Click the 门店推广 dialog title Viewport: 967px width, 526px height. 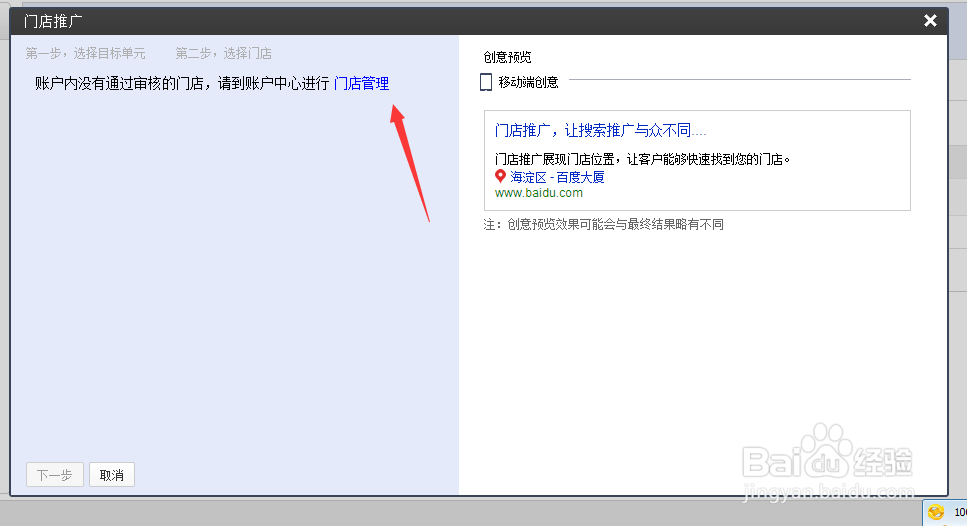[53, 22]
